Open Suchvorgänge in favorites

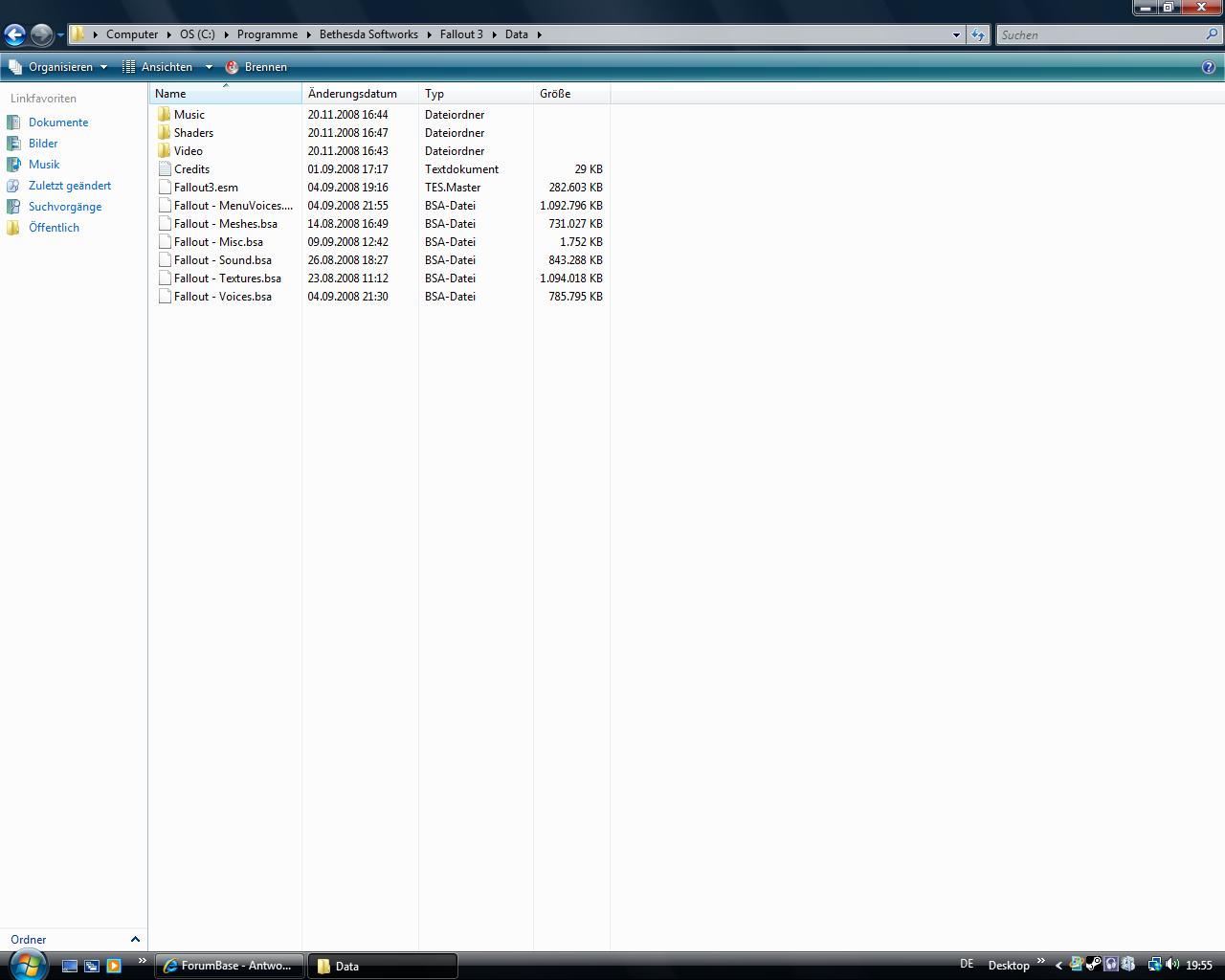pyautogui.click(x=65, y=207)
